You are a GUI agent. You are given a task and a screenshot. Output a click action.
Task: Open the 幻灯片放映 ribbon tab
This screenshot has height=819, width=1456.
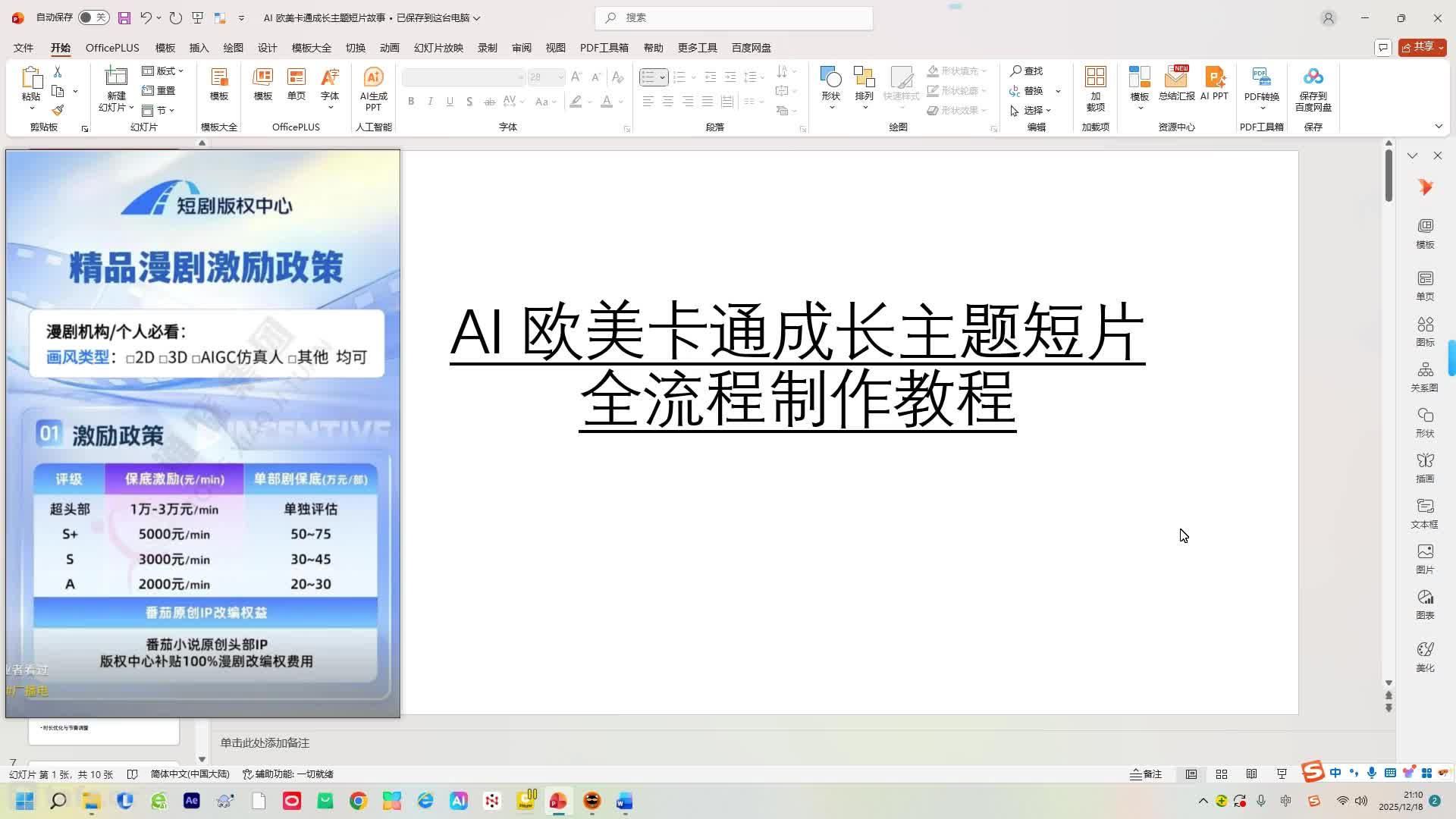click(x=438, y=48)
